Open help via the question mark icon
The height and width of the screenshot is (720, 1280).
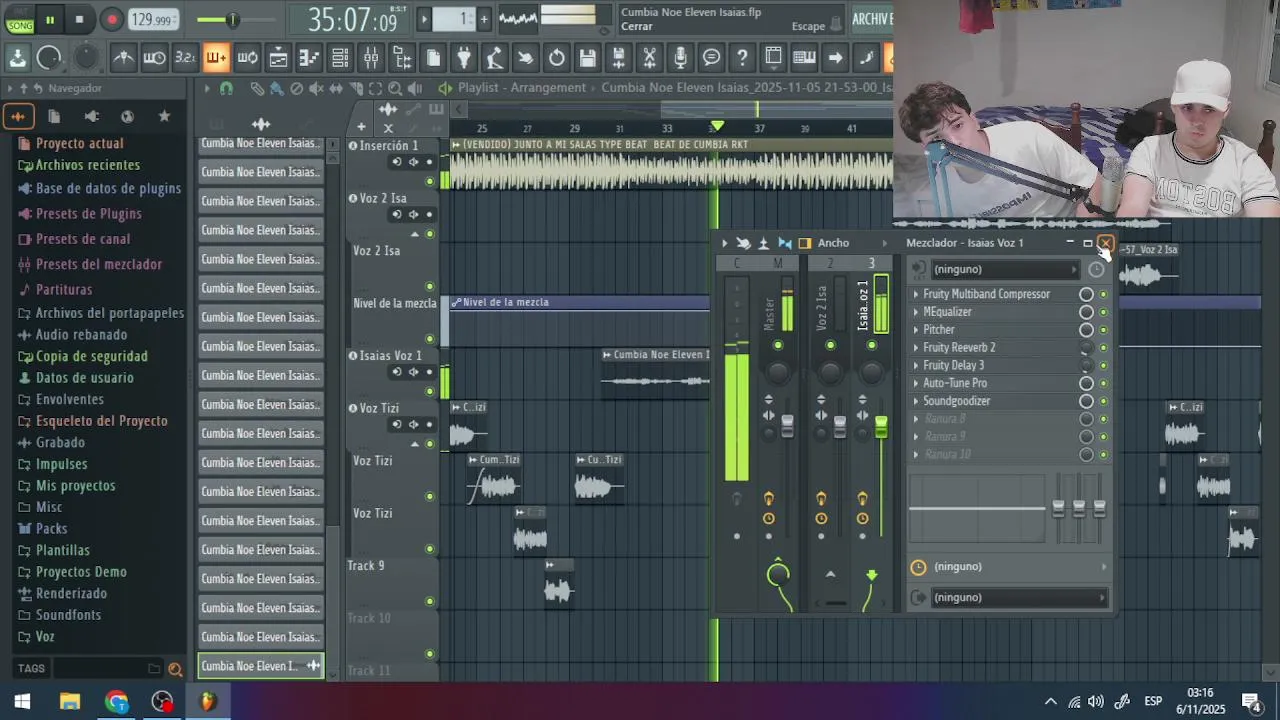click(742, 58)
